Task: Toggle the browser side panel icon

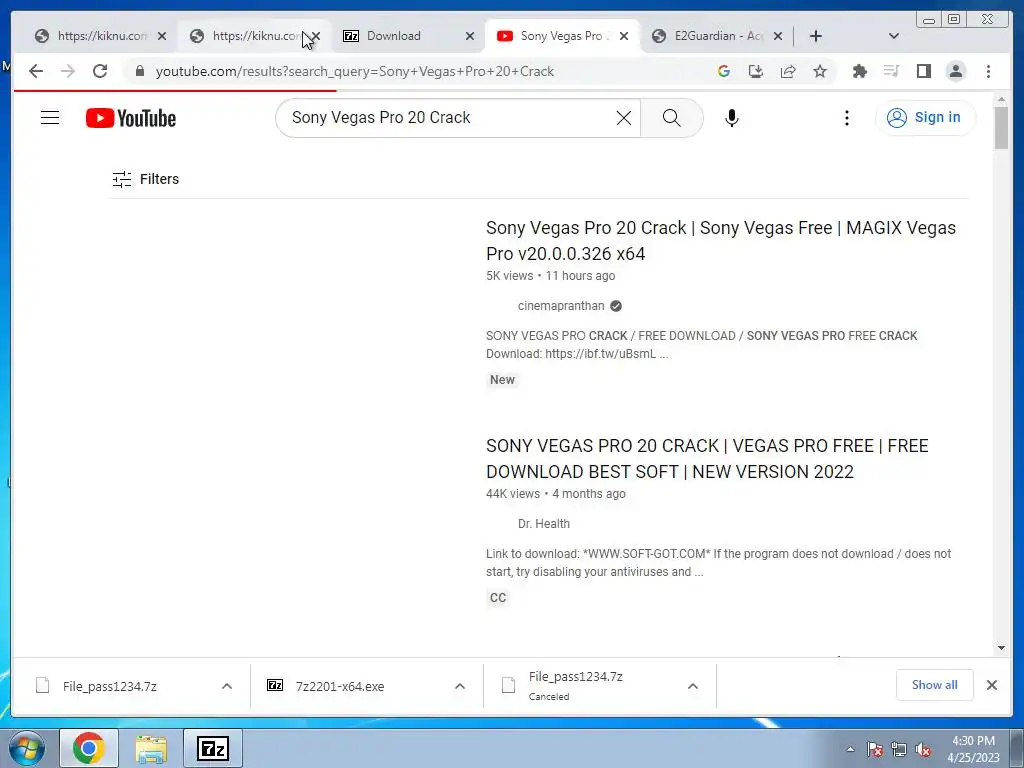Action: [x=923, y=71]
